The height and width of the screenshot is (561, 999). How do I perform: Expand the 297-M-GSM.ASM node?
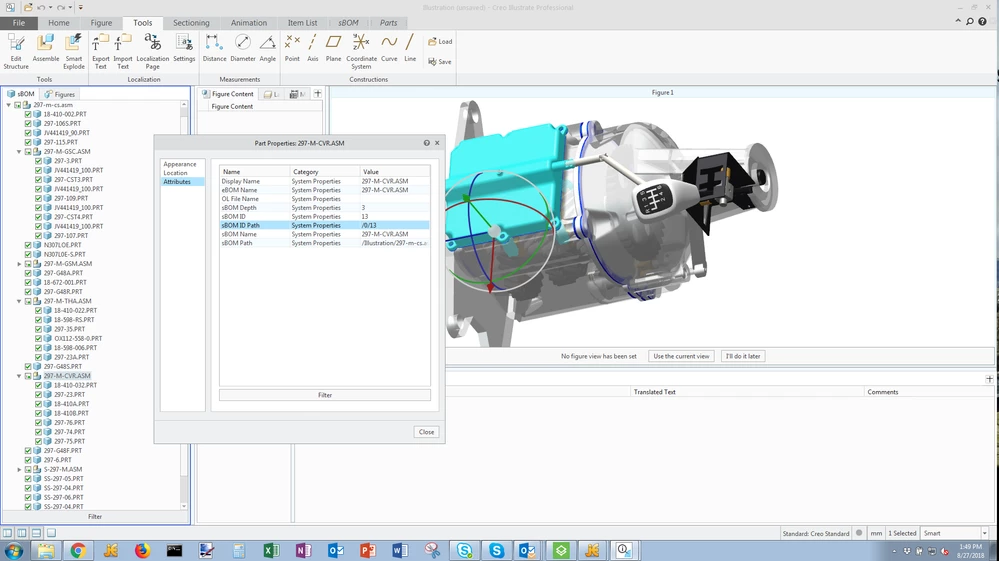pos(19,264)
